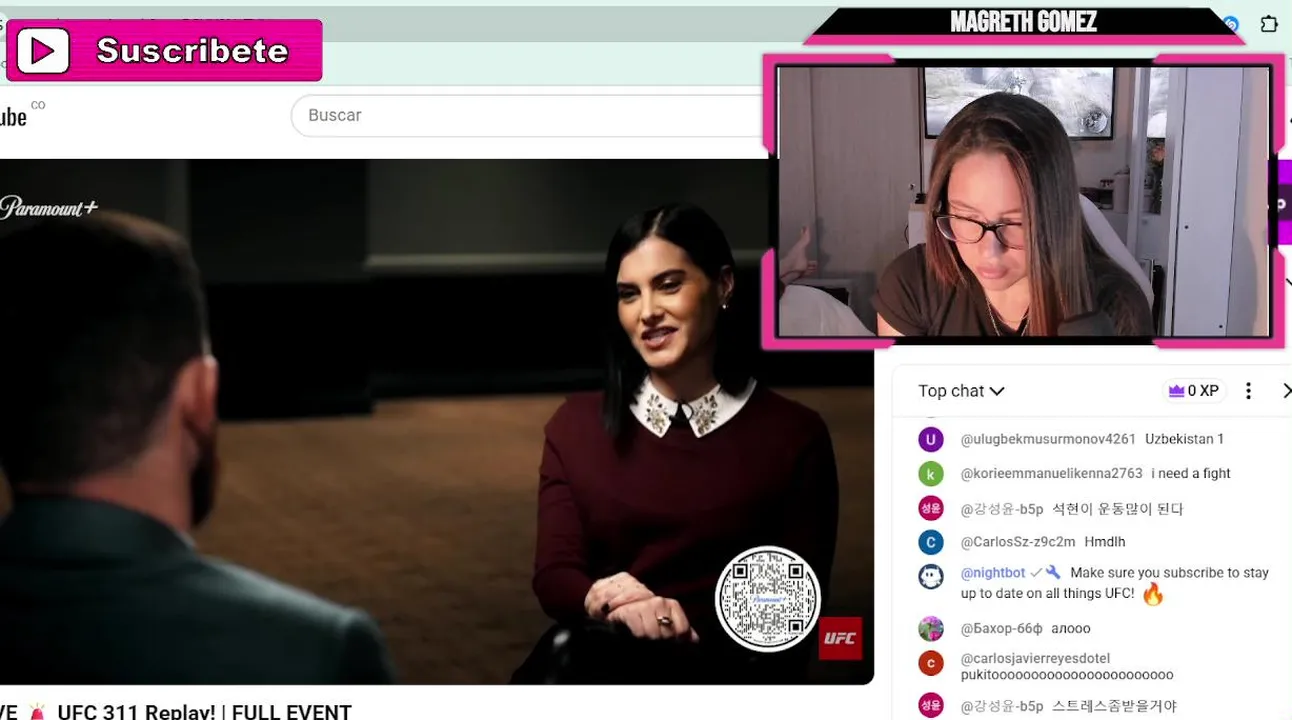This screenshot has height=720, width=1292.
Task: Click the Suscribete play icon
Action: coord(42,51)
